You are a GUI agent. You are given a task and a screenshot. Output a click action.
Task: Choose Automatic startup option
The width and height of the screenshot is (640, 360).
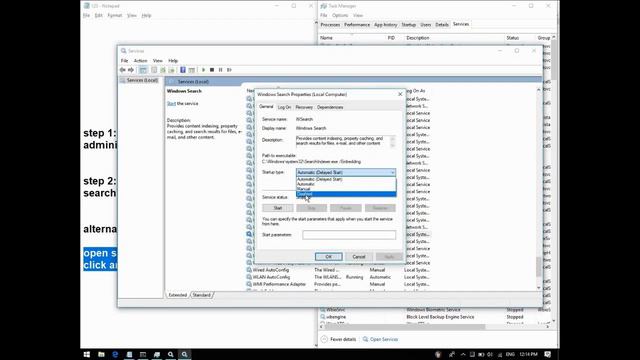(346, 184)
